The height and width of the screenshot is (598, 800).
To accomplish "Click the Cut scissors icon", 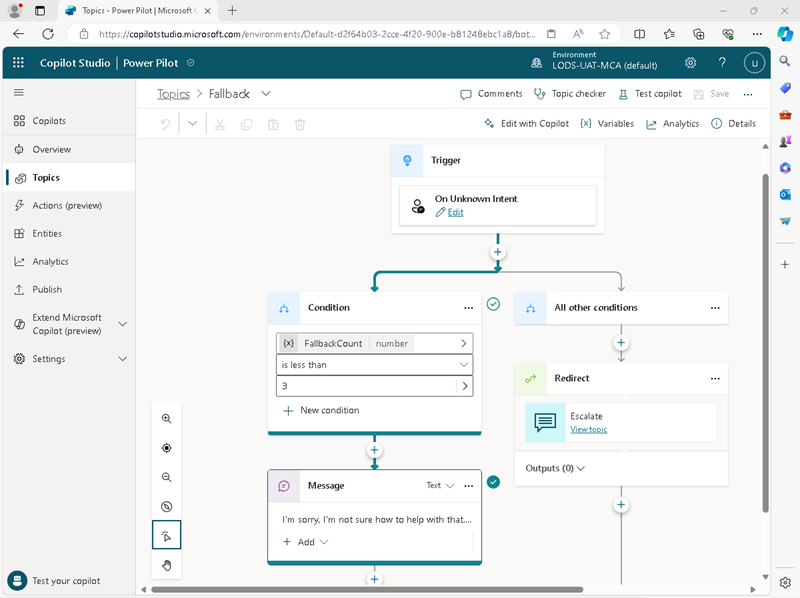I will tap(220, 124).
